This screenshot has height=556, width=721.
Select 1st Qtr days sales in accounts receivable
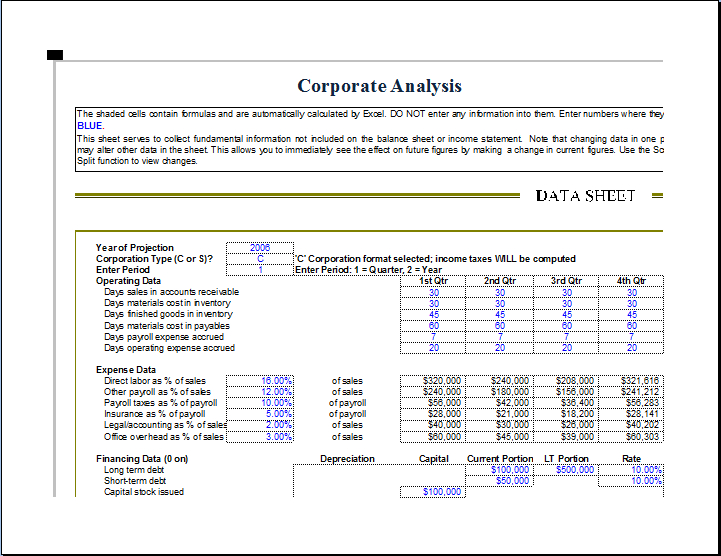[x=433, y=292]
